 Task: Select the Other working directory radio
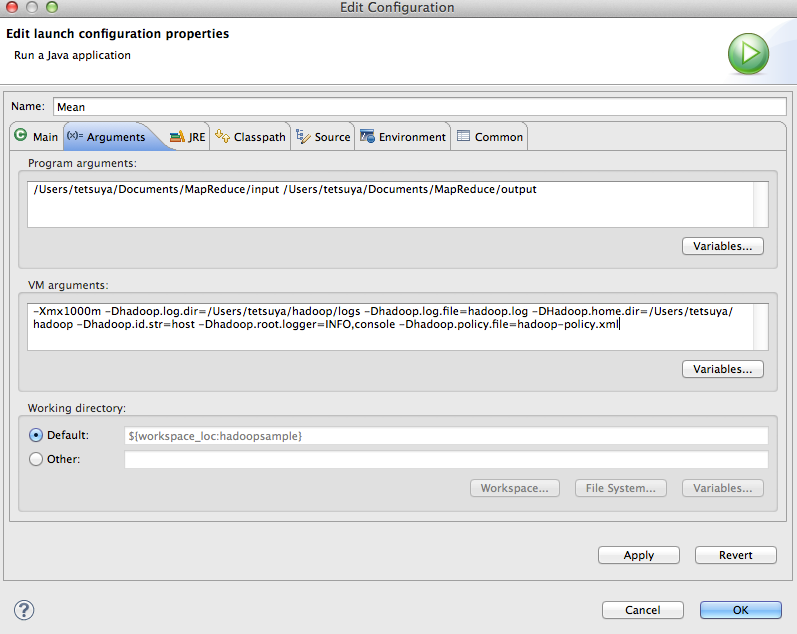coord(36,459)
